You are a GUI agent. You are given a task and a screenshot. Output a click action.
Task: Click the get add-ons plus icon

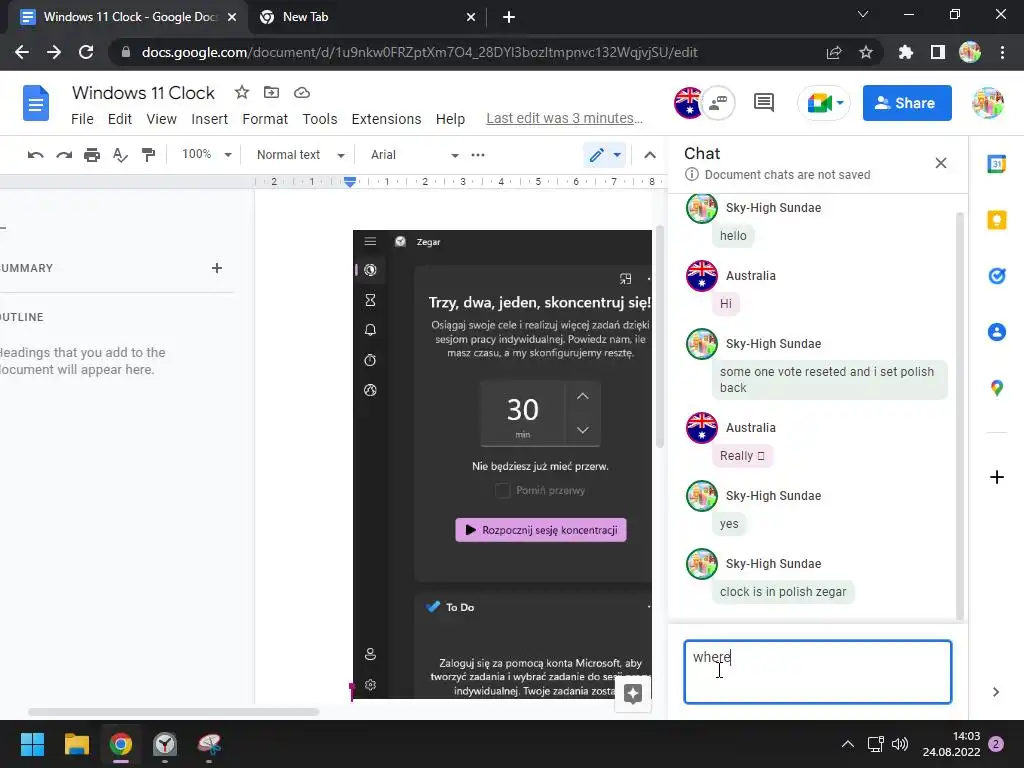(997, 477)
